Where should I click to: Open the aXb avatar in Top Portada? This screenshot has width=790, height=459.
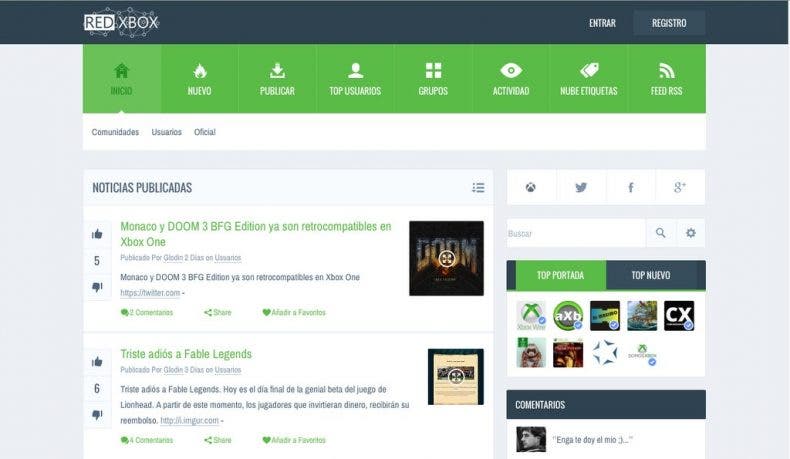click(568, 316)
